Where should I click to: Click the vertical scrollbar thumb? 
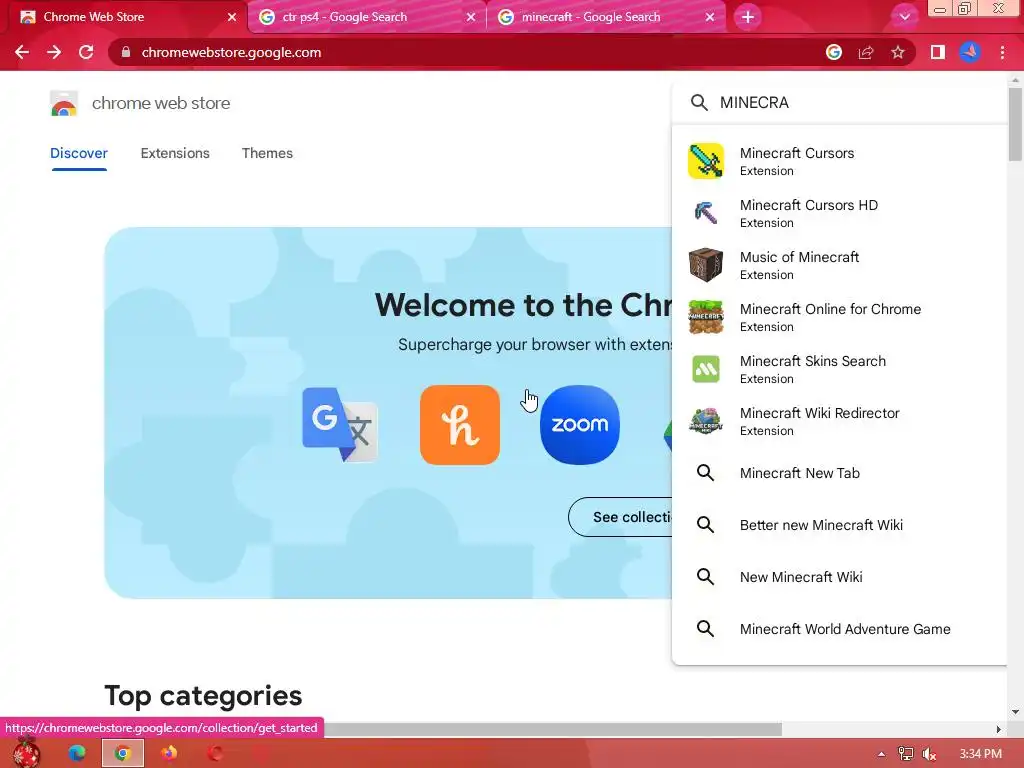tap(1015, 124)
